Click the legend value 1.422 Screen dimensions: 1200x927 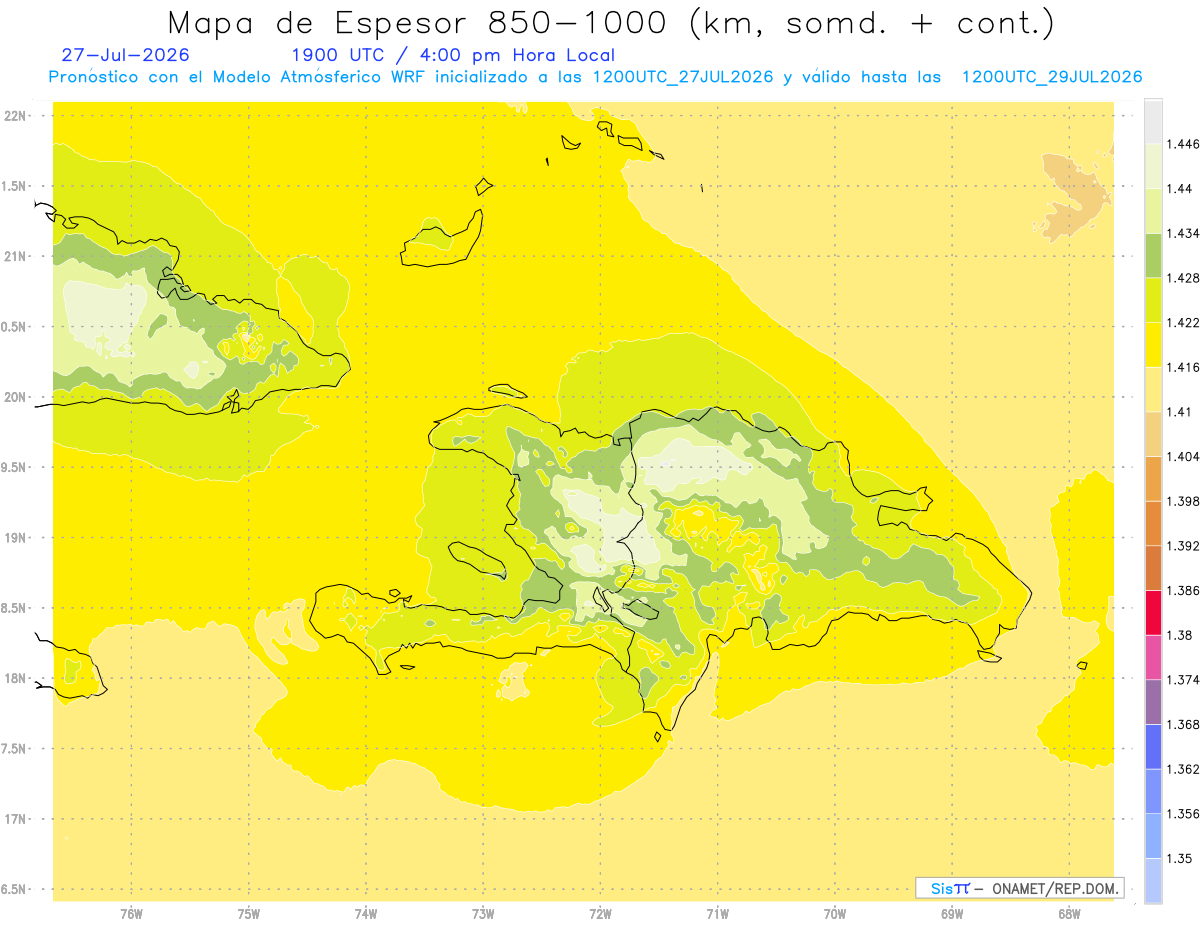[x=1185, y=322]
